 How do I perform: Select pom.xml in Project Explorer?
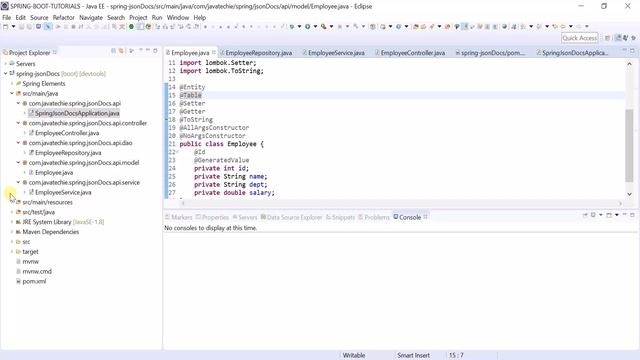pos(34,281)
